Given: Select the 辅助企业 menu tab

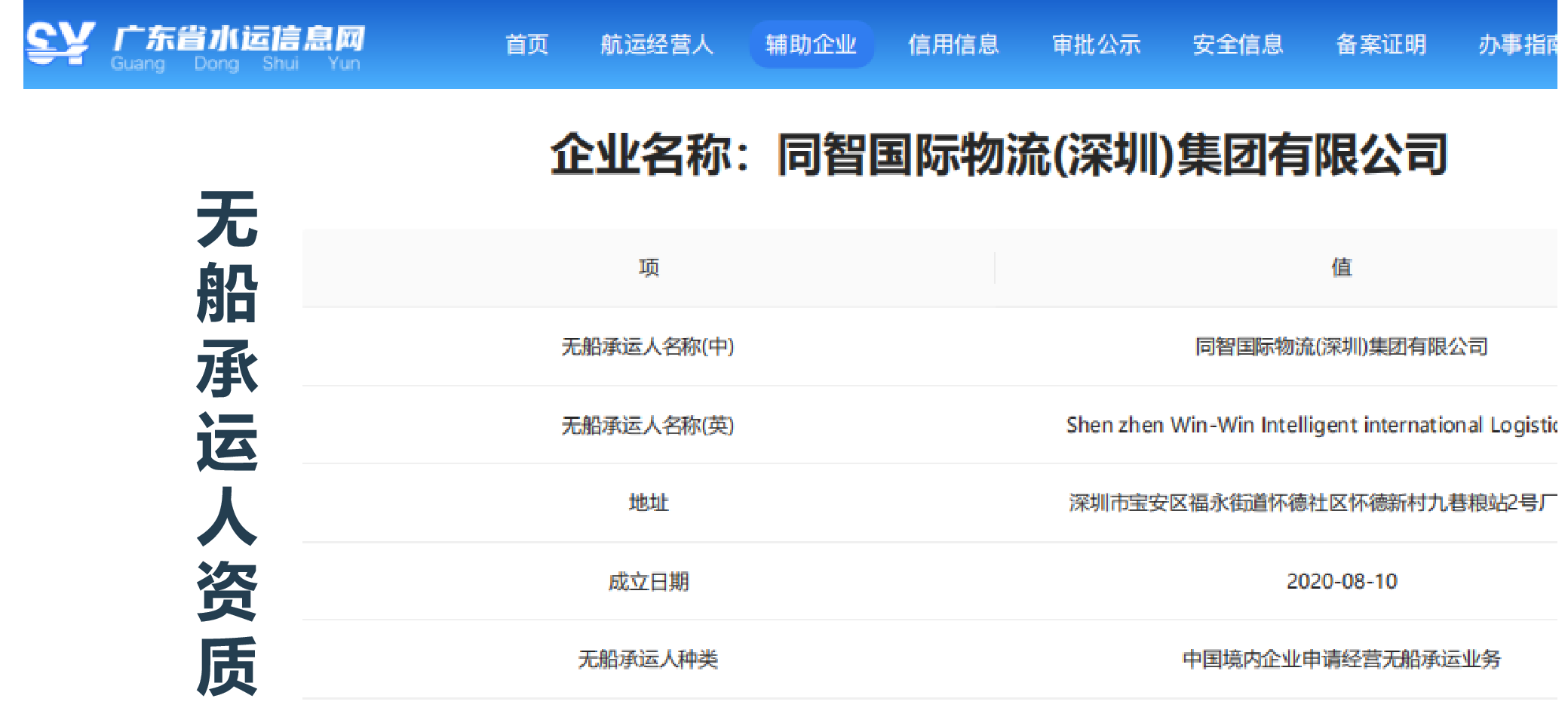Looking at the screenshot, I should click(x=811, y=45).
